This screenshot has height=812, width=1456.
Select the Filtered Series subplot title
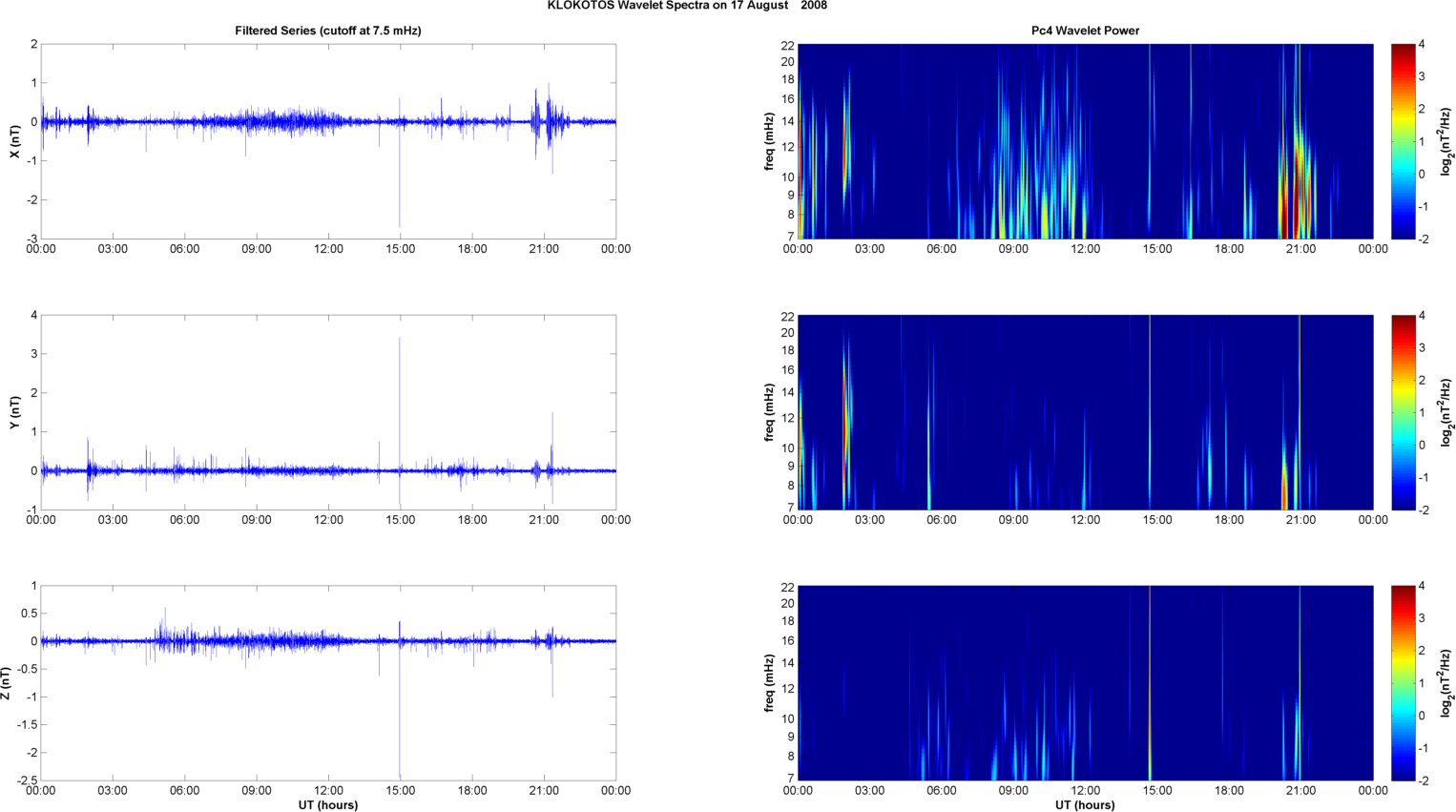(x=327, y=31)
